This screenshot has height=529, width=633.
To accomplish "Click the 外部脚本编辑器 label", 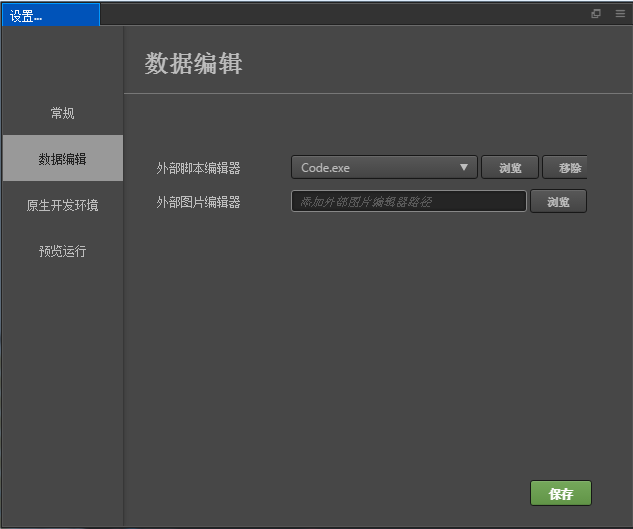I will [x=198, y=168].
